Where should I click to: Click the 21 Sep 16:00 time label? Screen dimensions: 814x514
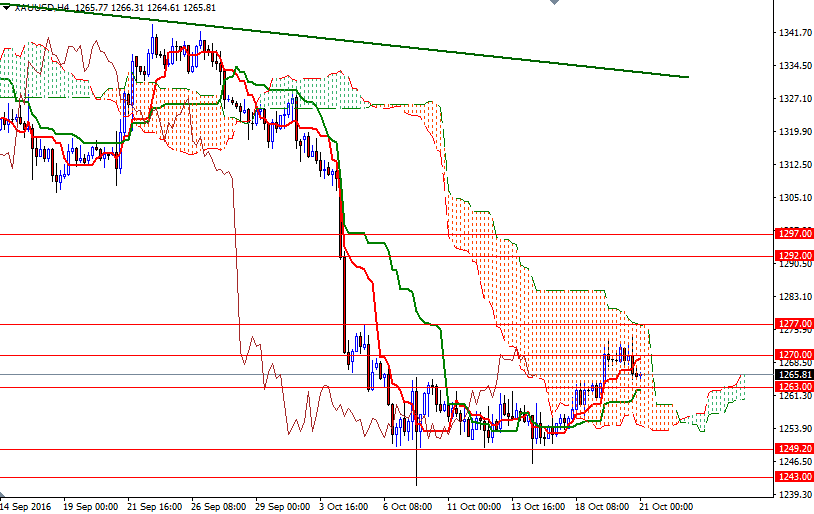tap(154, 506)
